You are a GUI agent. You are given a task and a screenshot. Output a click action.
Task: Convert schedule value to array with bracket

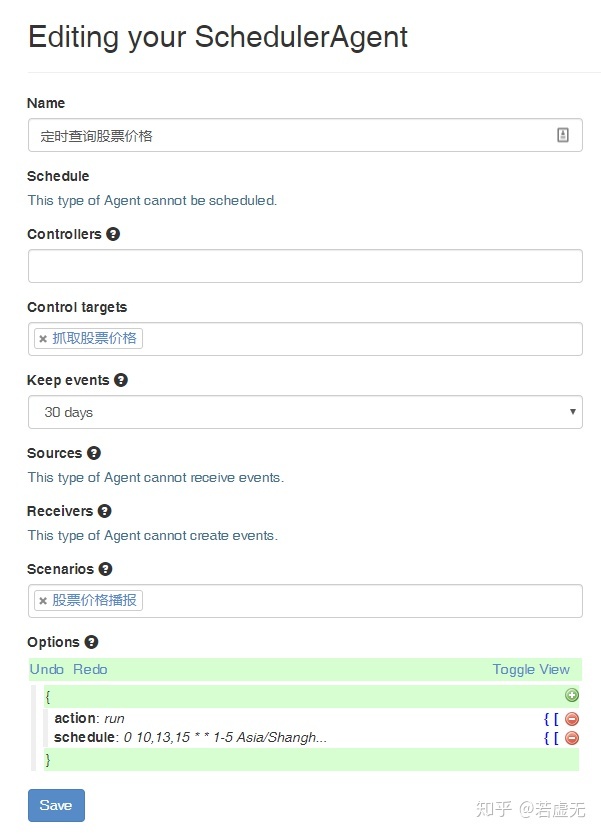point(556,738)
